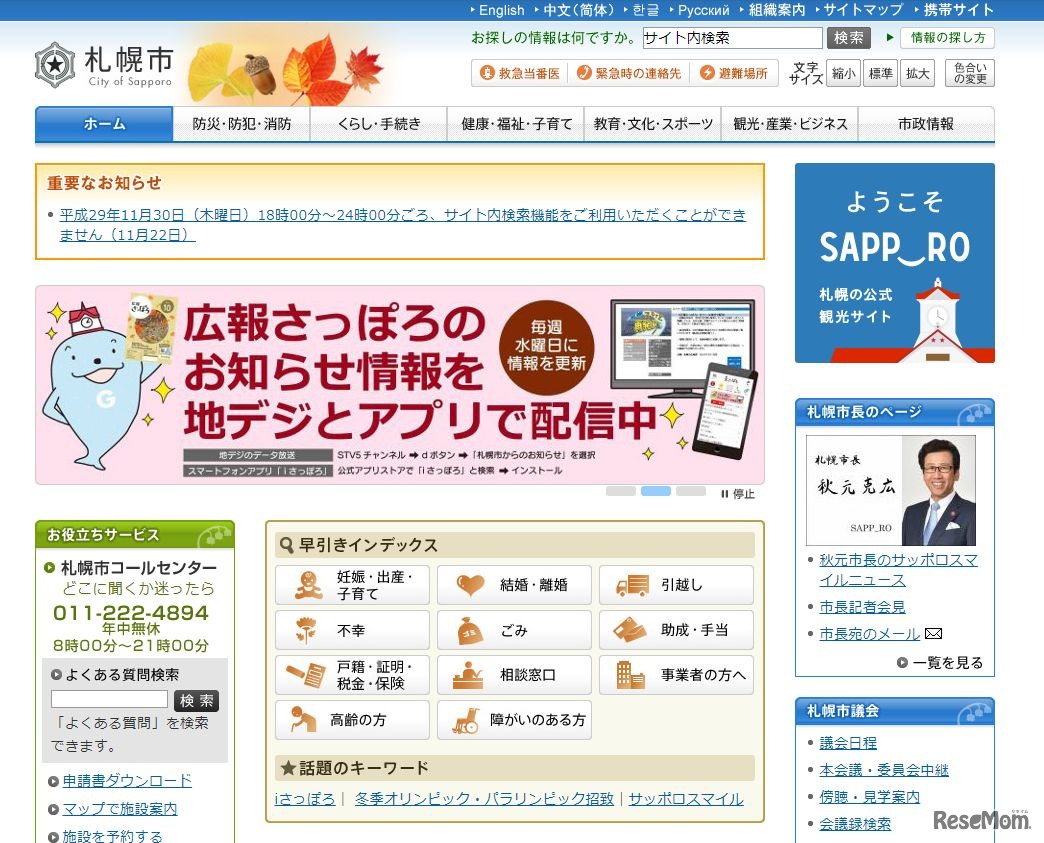Open pregnancy and childcare (妊娠・出産・子育て) index

point(352,585)
